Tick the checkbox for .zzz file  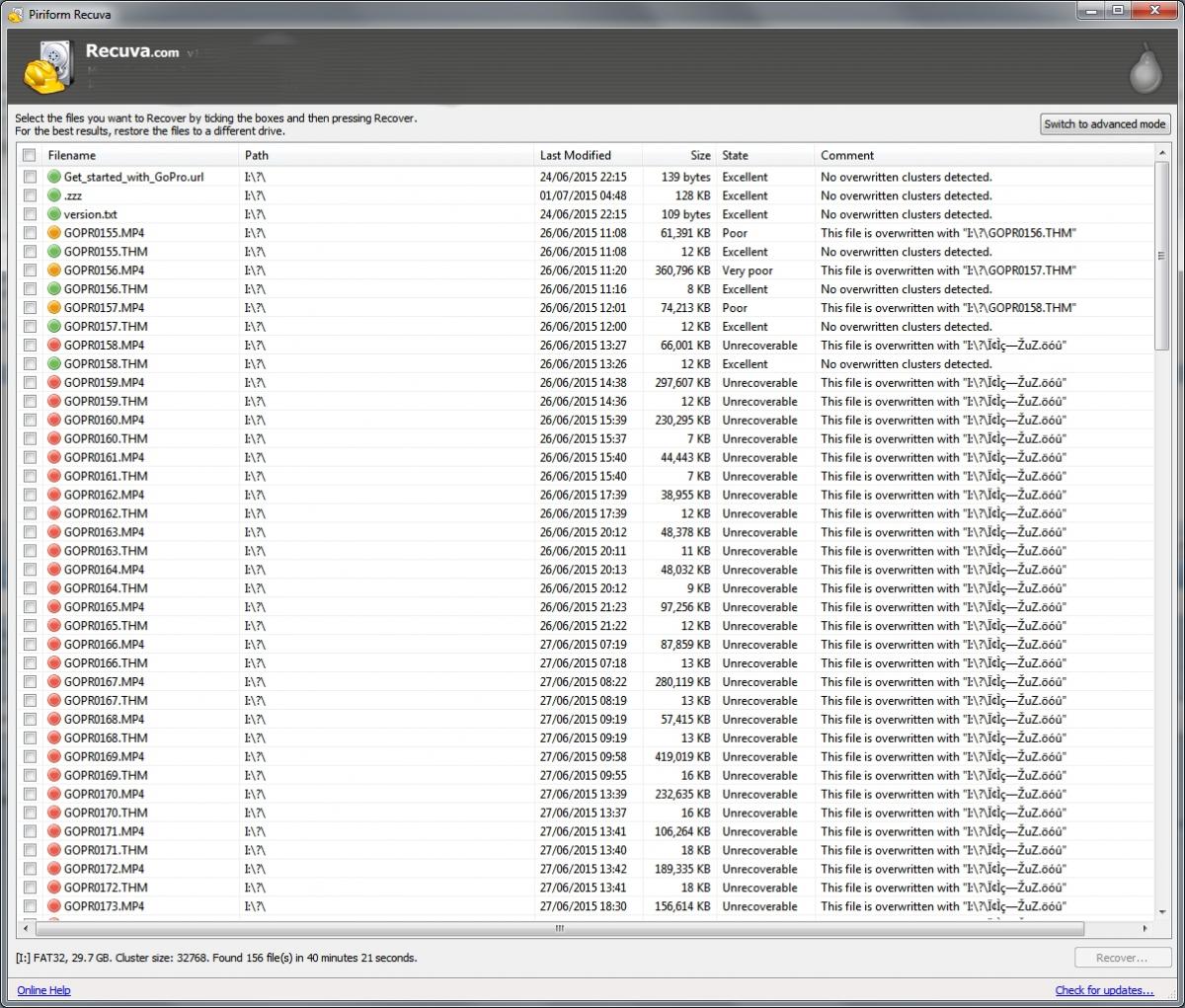pyautogui.click(x=30, y=195)
